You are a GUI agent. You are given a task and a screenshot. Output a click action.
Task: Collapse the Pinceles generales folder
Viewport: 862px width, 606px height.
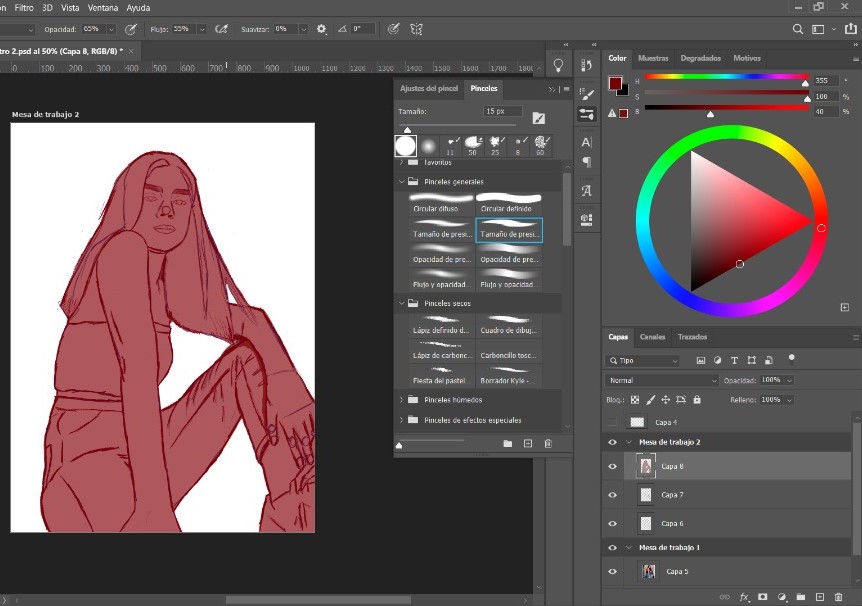coord(402,182)
